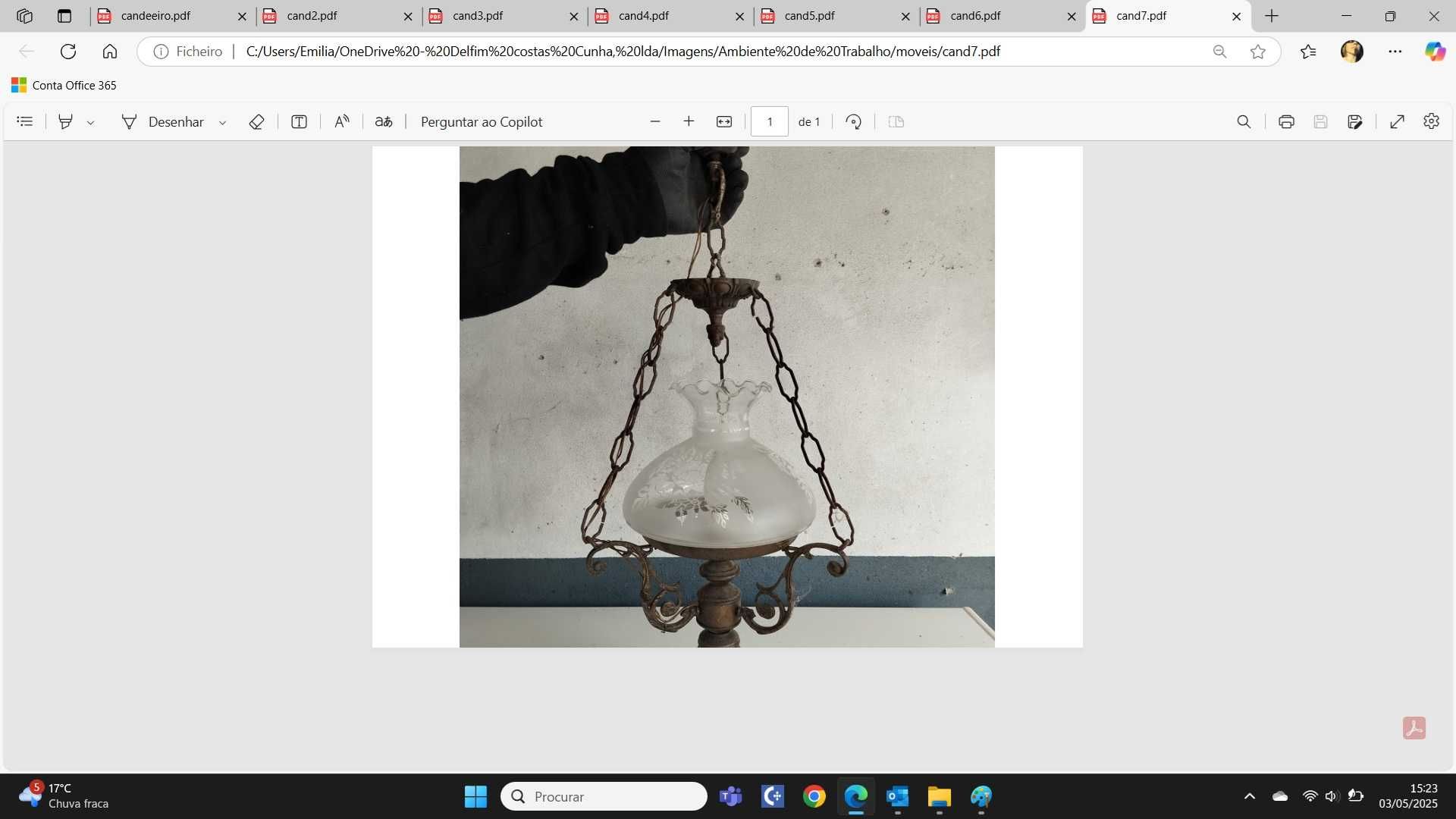Zoom out with the minus button
Screen dimensions: 1456x819
point(655,121)
